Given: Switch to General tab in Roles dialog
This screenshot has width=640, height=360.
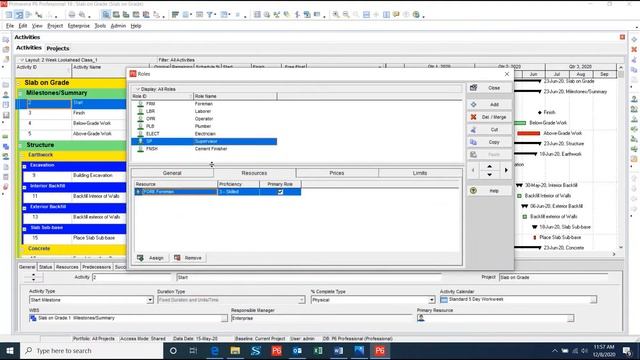Looking at the screenshot, I should pos(172,173).
